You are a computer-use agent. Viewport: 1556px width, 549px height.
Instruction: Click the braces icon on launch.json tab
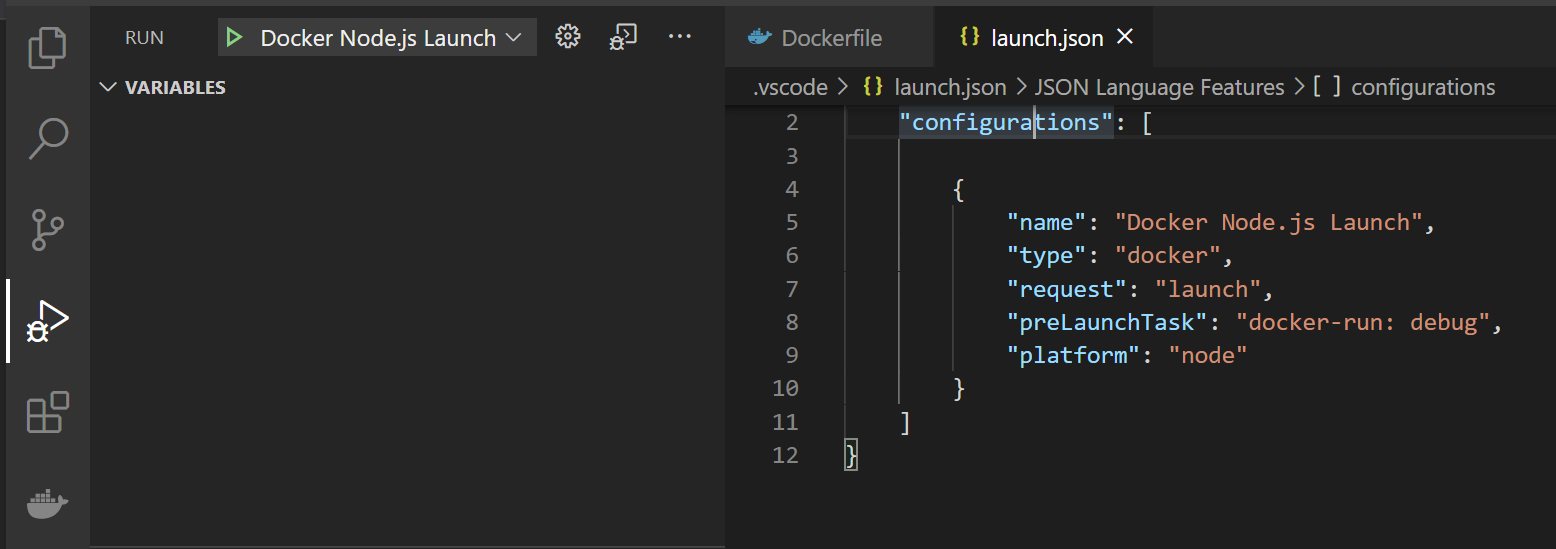(968, 38)
